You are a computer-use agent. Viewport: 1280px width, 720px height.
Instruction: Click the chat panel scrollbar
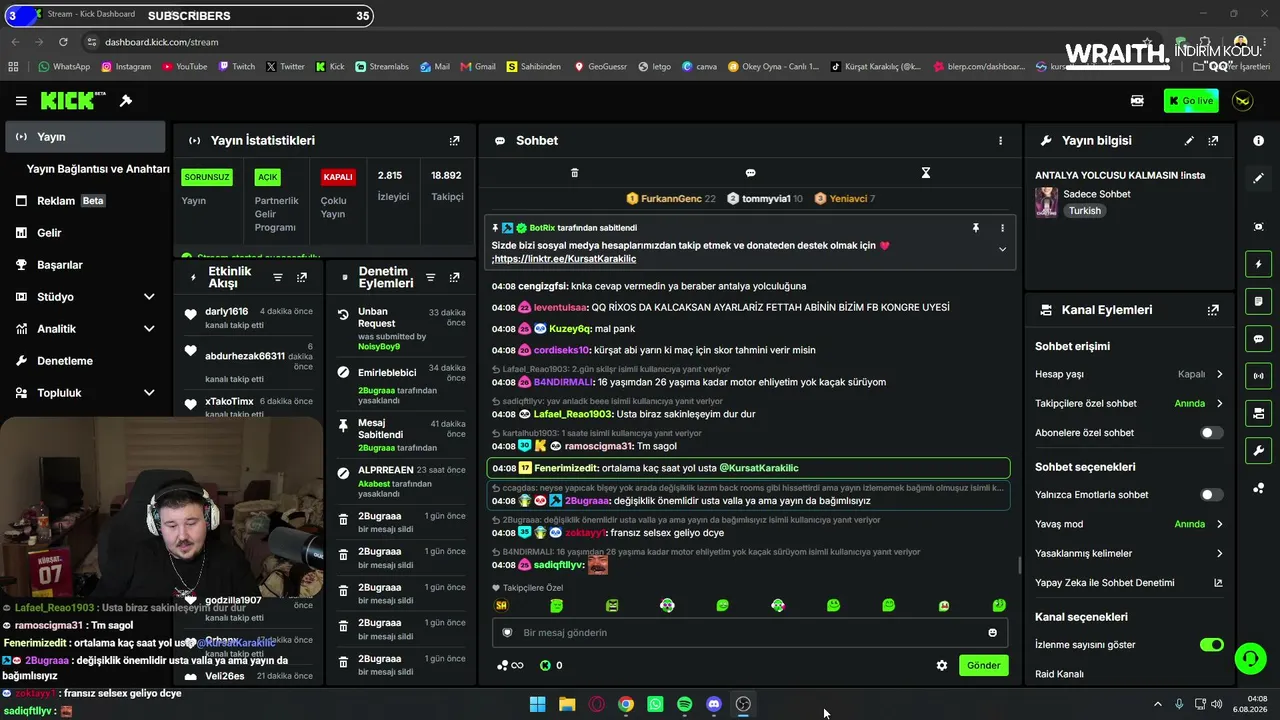[x=1019, y=565]
